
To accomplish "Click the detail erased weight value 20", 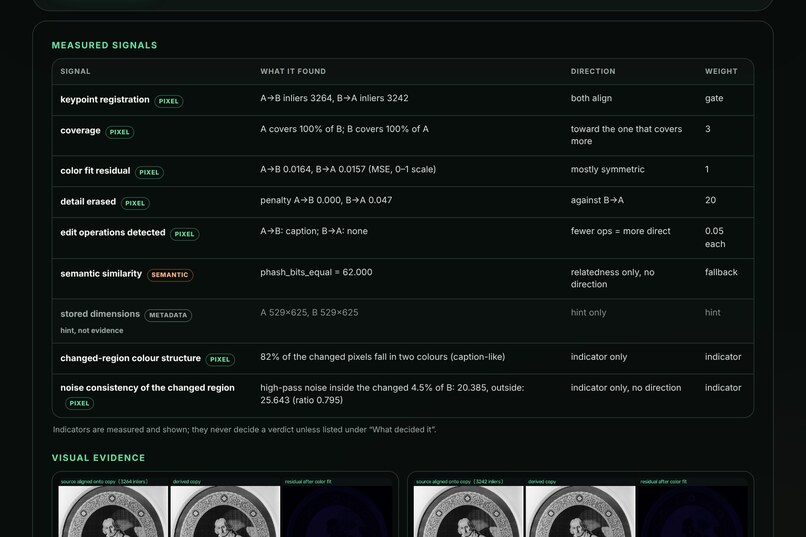I will point(710,200).
